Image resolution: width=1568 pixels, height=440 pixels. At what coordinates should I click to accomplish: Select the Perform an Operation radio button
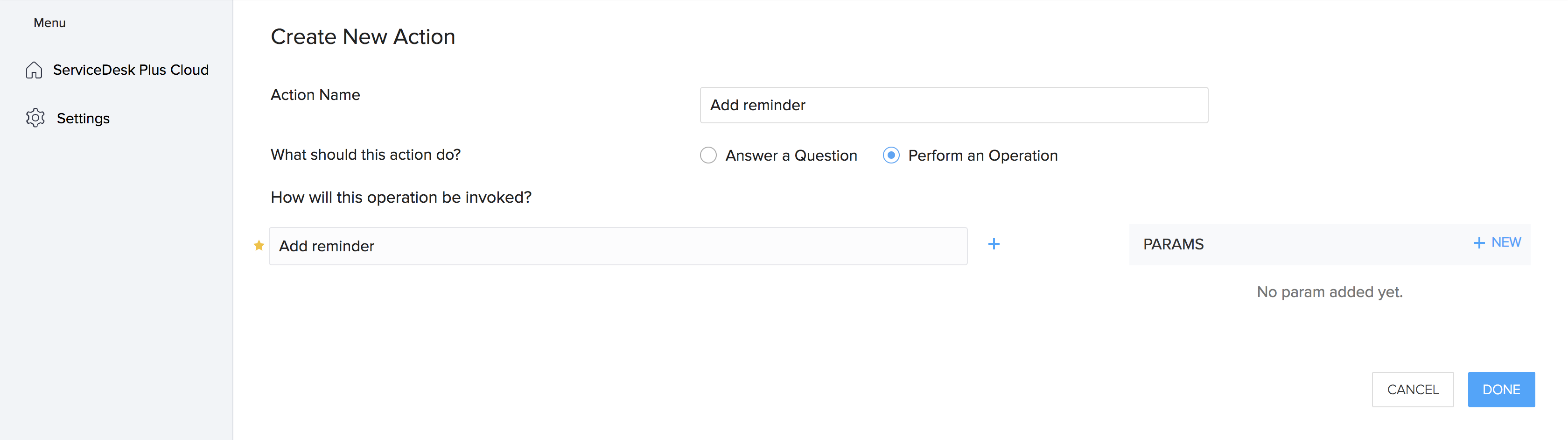click(890, 156)
